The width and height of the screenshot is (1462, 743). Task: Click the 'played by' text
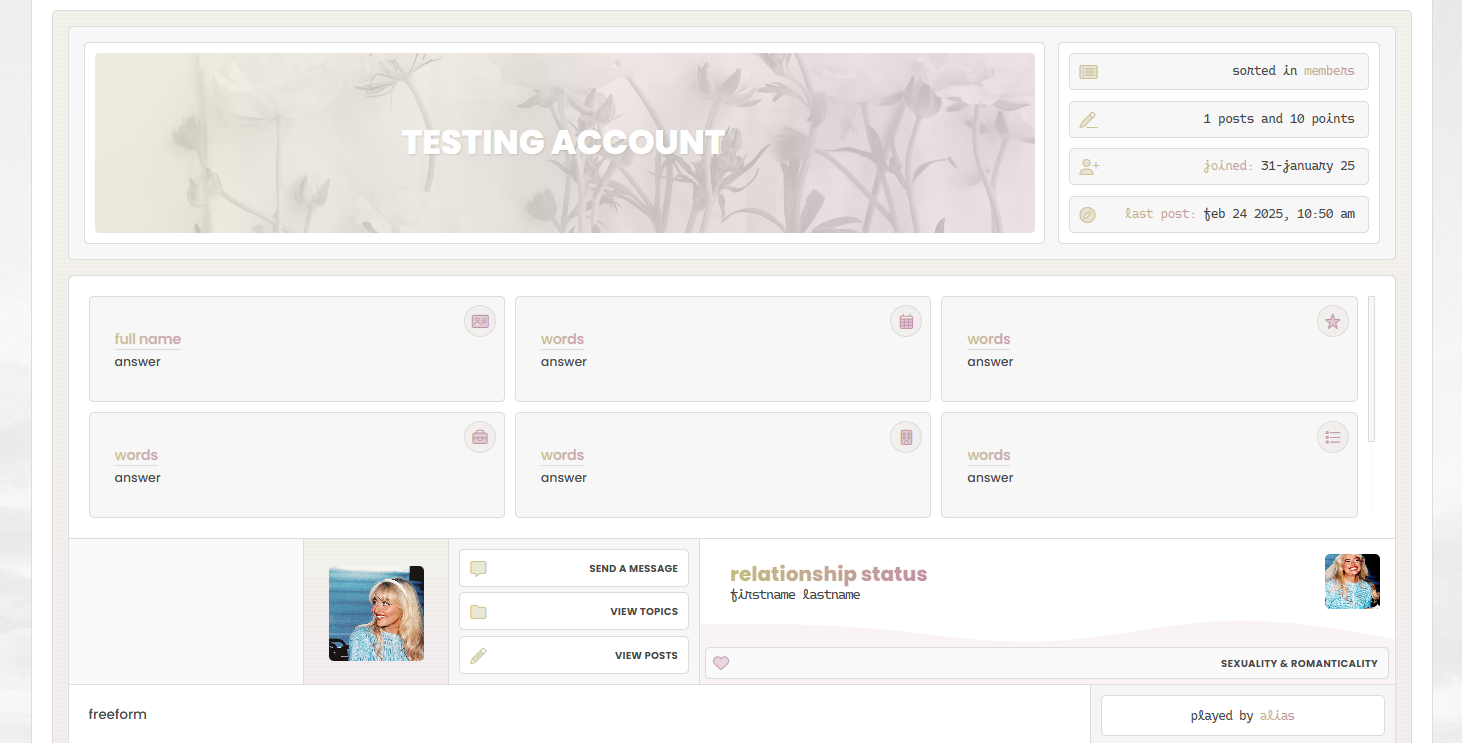[1222, 716]
